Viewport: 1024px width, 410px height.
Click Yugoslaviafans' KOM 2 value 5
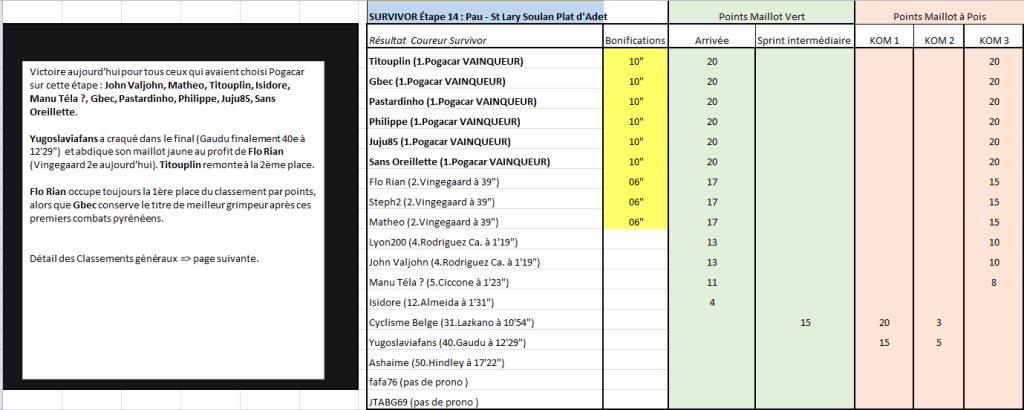click(937, 342)
